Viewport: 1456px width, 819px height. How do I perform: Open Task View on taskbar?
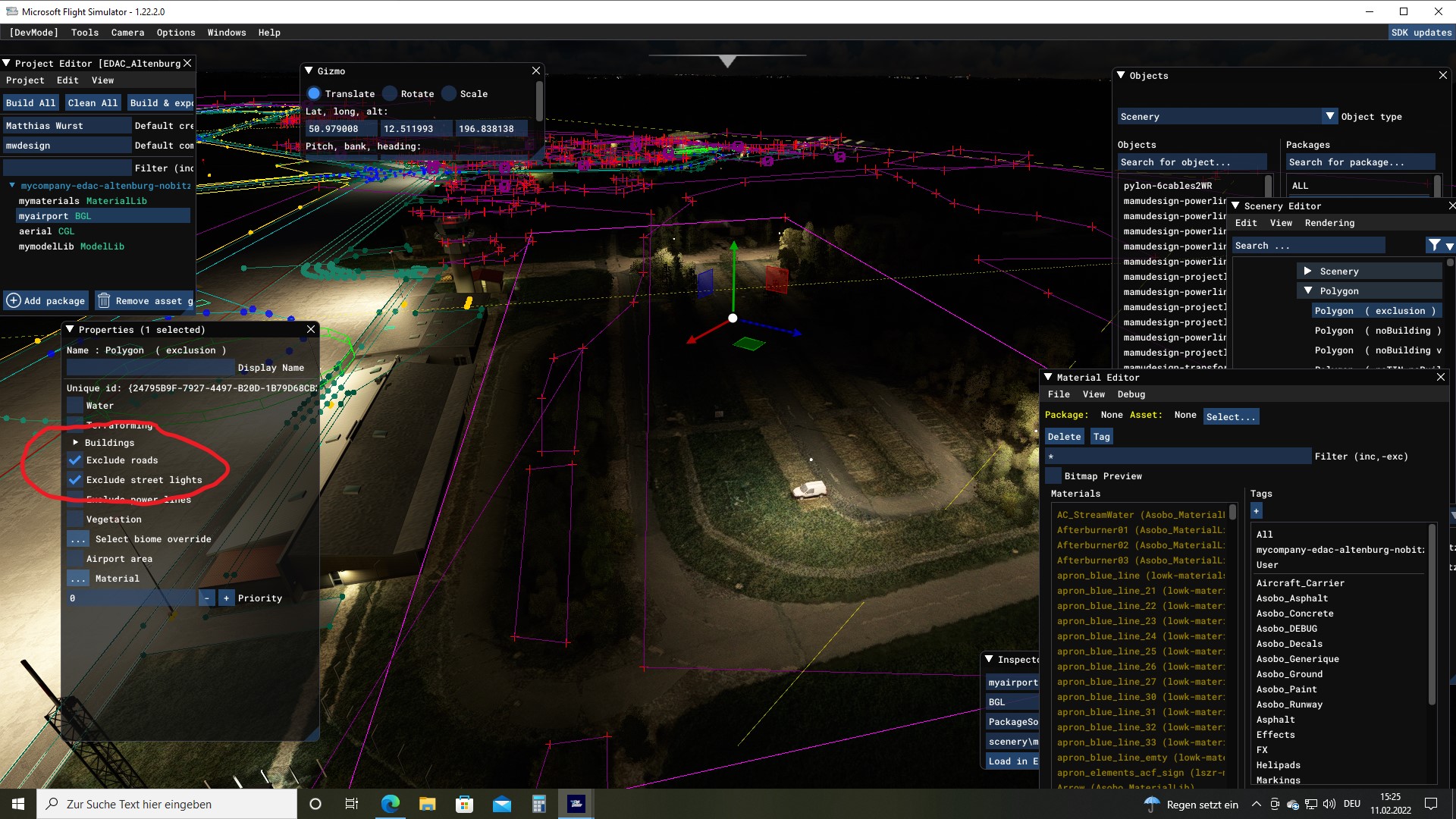[x=352, y=804]
